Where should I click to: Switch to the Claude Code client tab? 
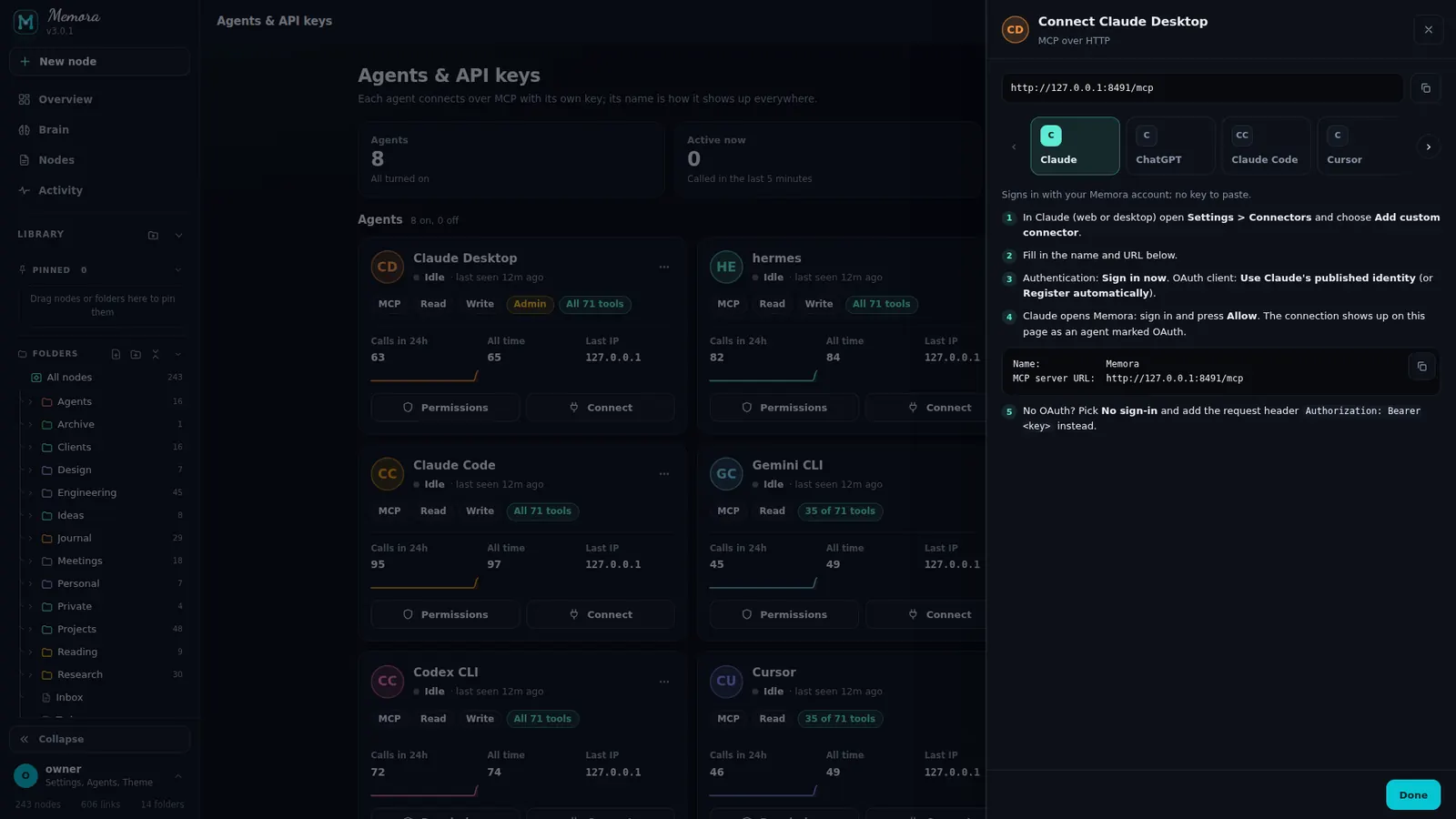click(x=1266, y=146)
